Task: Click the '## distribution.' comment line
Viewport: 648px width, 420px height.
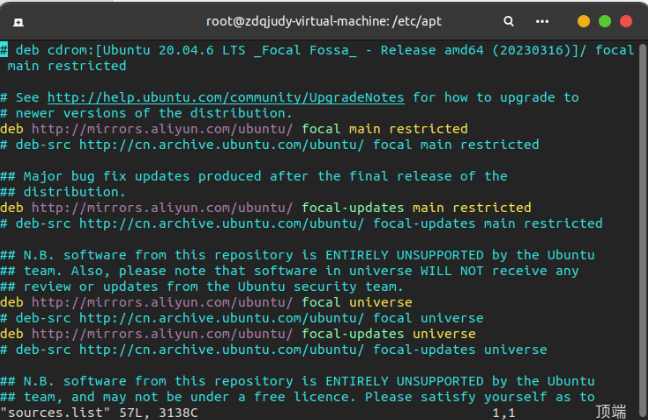Action: click(x=62, y=192)
